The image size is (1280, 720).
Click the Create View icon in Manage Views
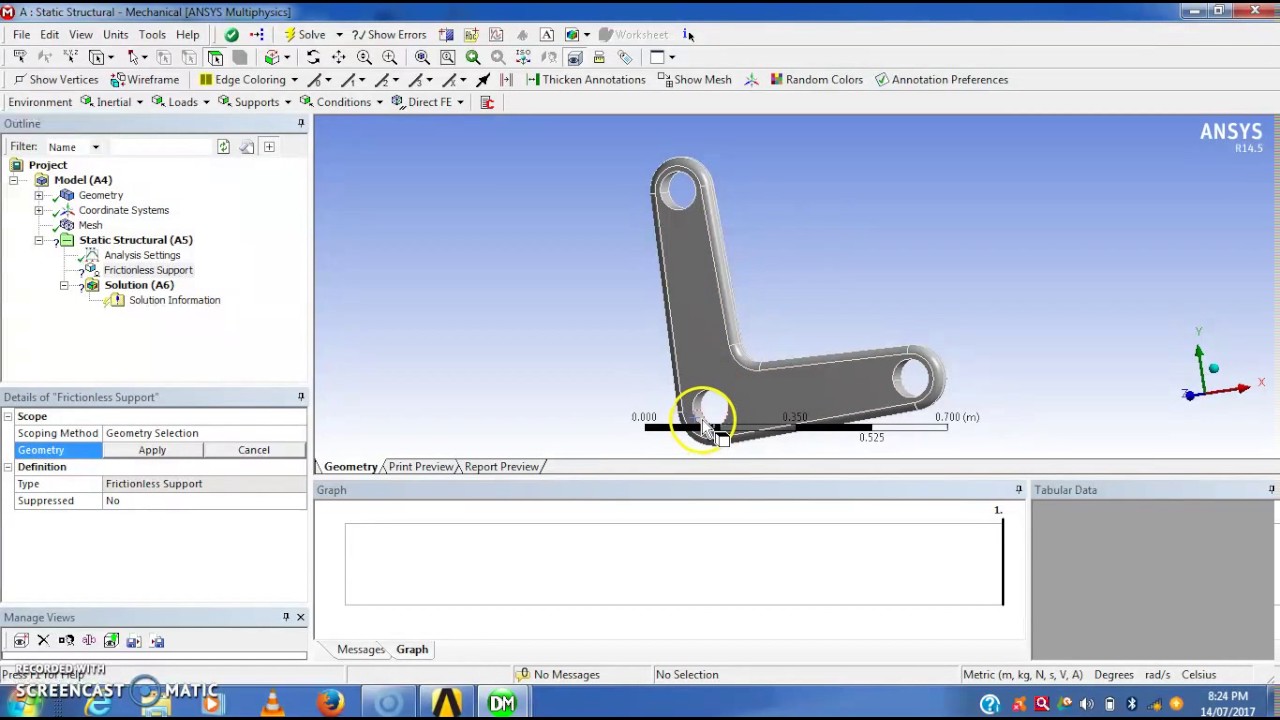[21, 641]
